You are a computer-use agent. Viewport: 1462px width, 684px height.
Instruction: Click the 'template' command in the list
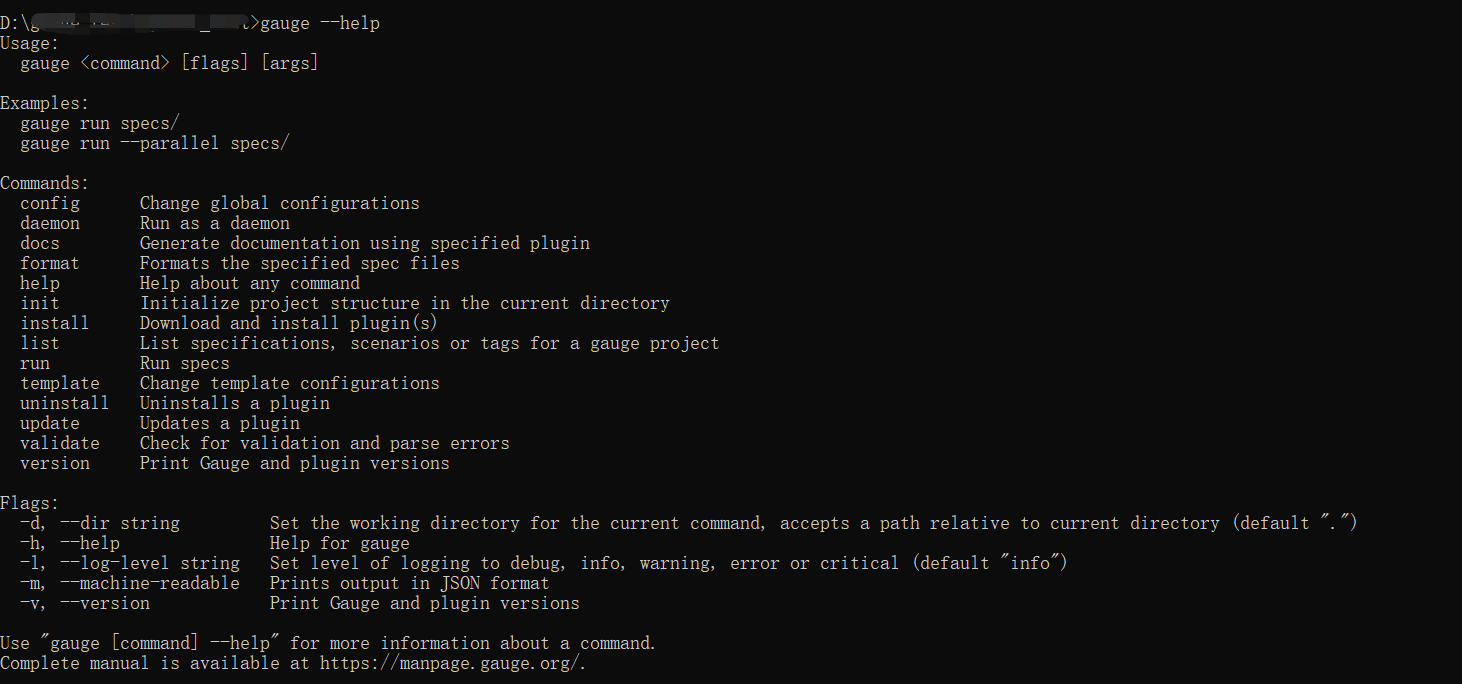[60, 383]
